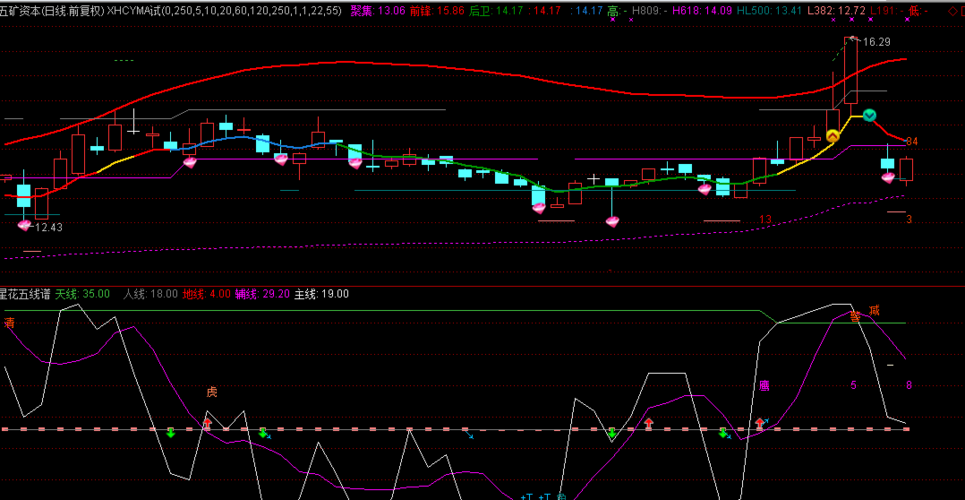The image size is (965, 500).
Task: Click the H618: 14.09 readout
Action: pyautogui.click(x=701, y=10)
